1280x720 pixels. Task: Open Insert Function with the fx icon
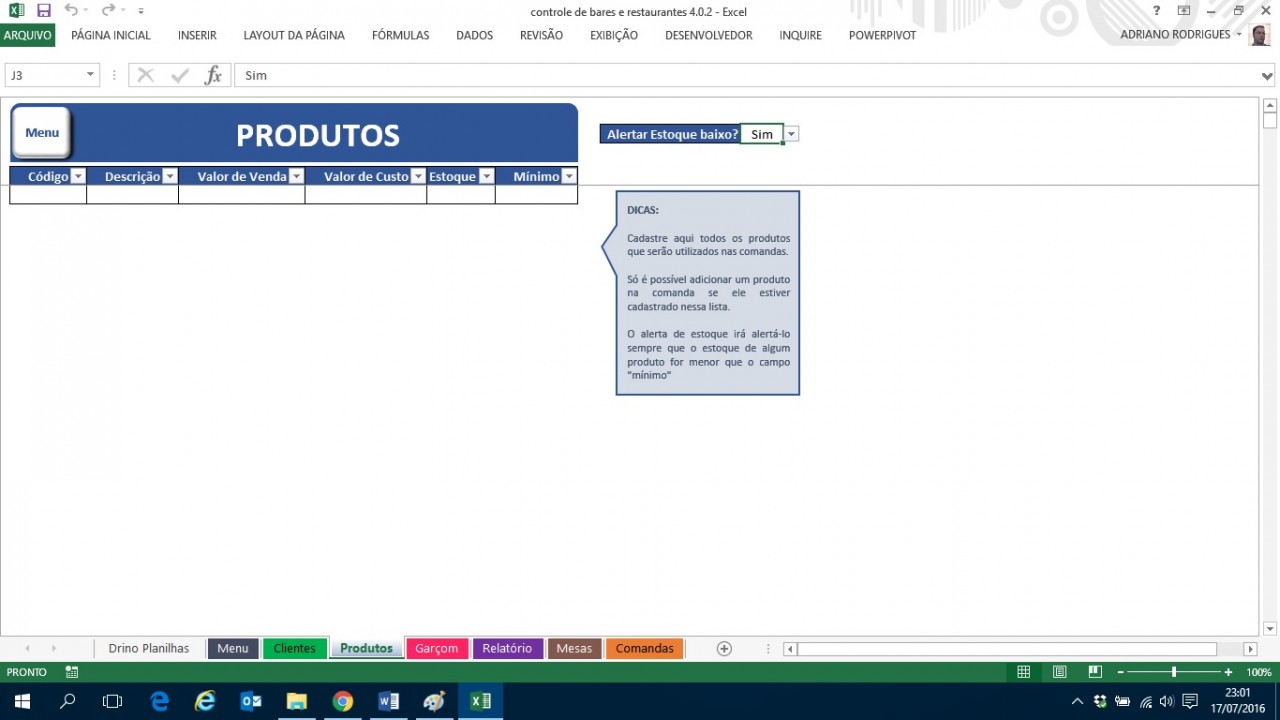coord(213,75)
